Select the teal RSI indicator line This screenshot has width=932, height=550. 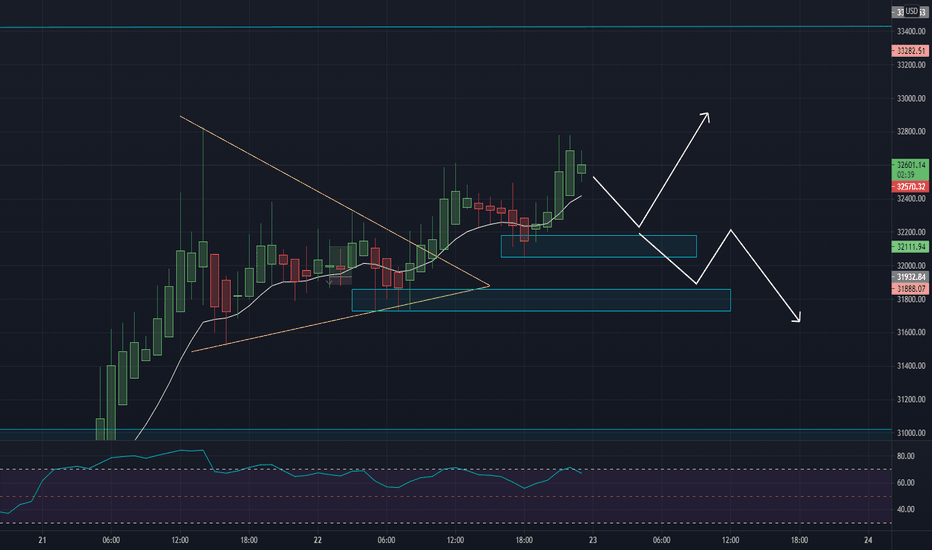click(297, 476)
